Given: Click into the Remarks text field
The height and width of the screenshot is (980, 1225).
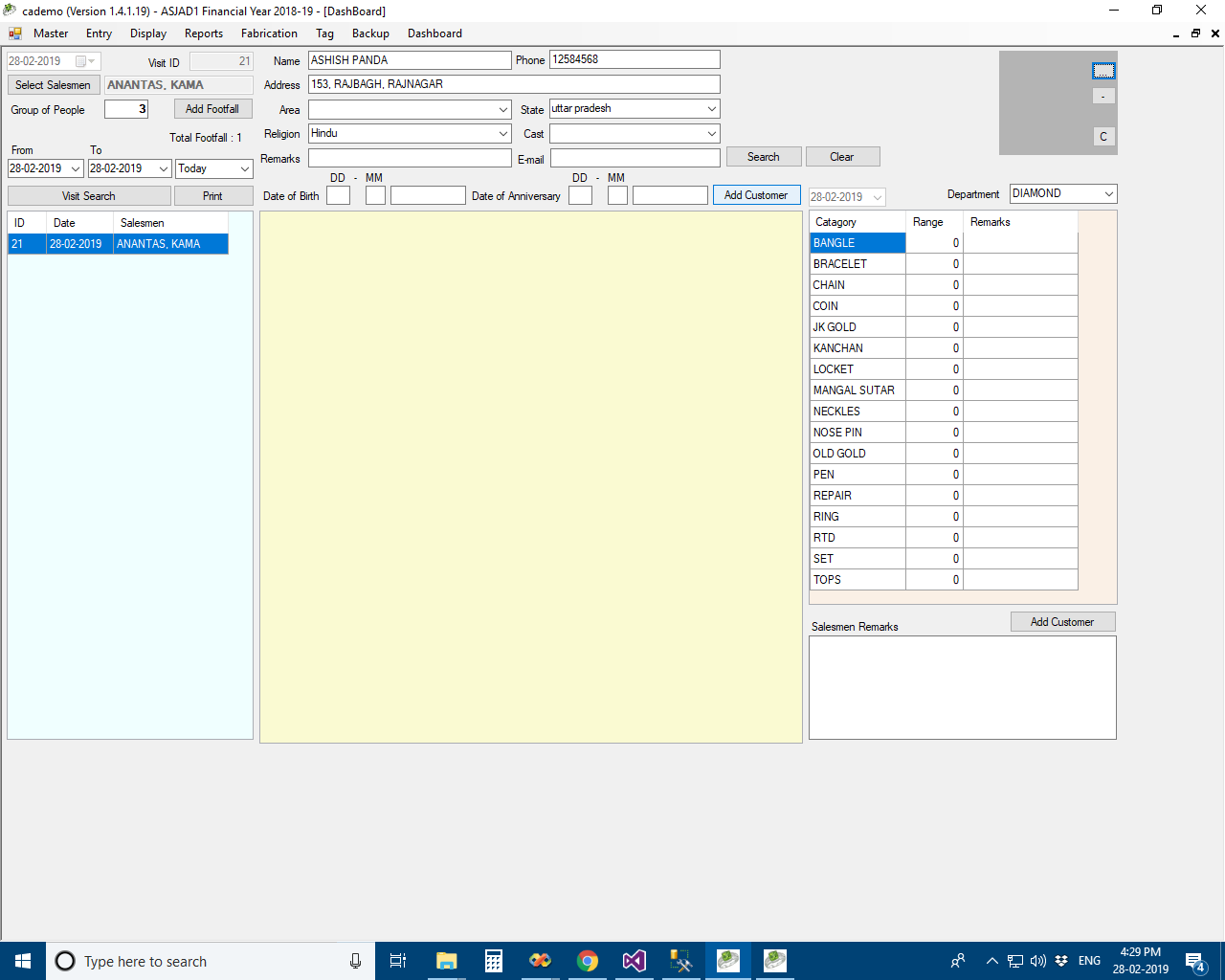Looking at the screenshot, I should click(410, 158).
